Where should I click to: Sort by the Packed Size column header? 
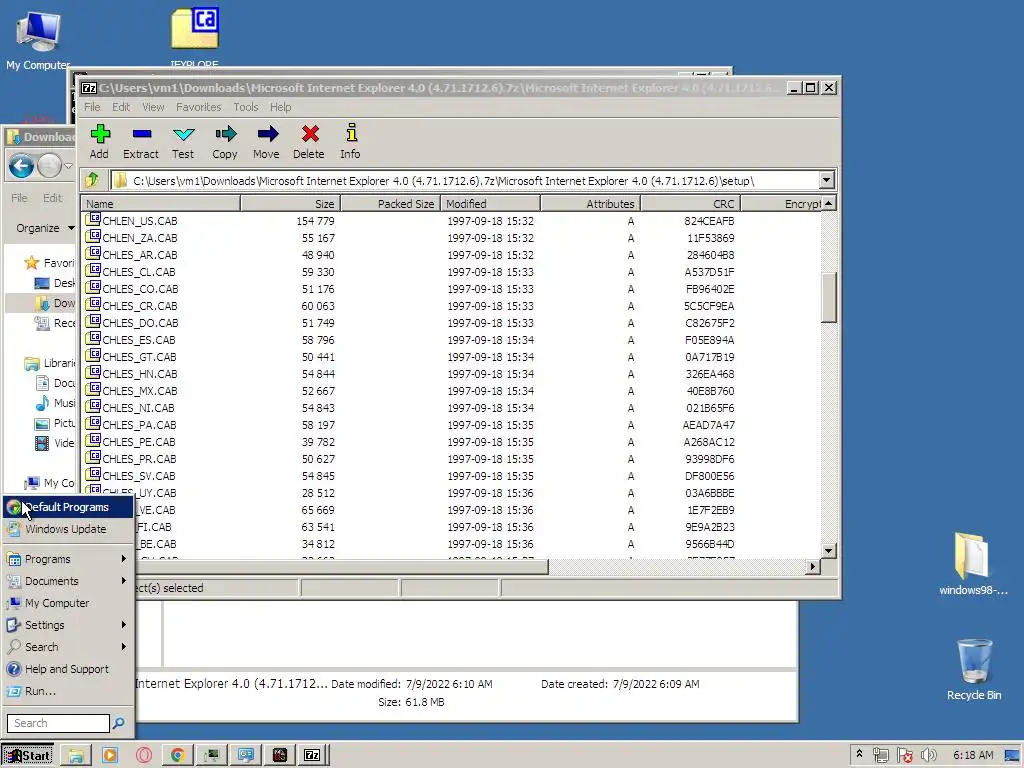click(x=391, y=204)
